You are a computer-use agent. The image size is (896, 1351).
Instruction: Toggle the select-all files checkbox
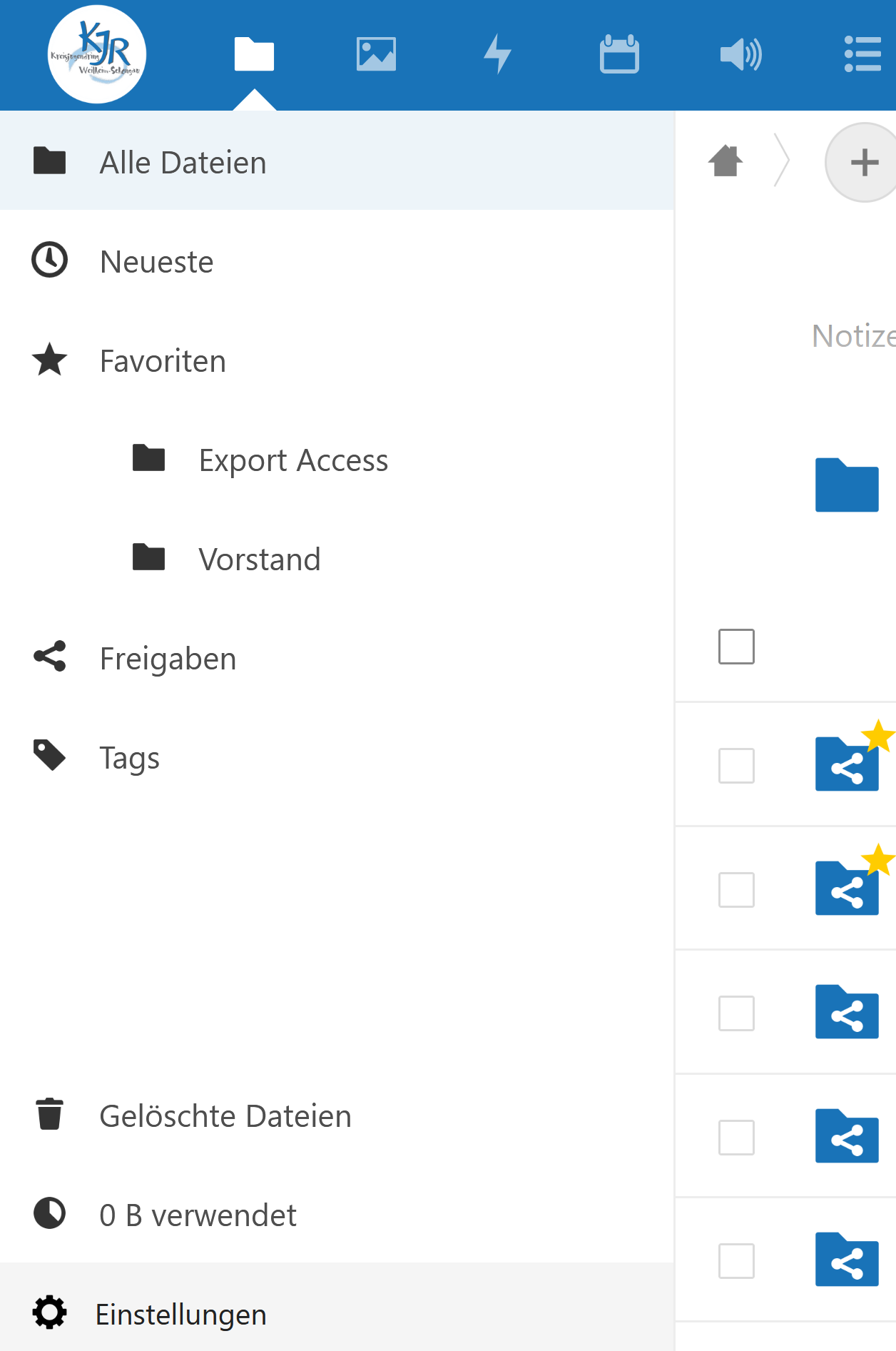click(736, 647)
